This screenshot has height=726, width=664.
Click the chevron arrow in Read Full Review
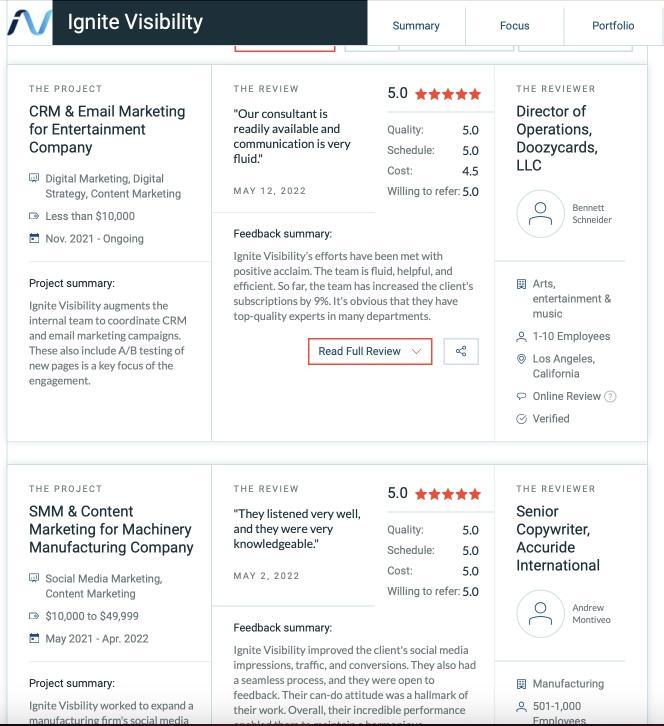point(416,351)
